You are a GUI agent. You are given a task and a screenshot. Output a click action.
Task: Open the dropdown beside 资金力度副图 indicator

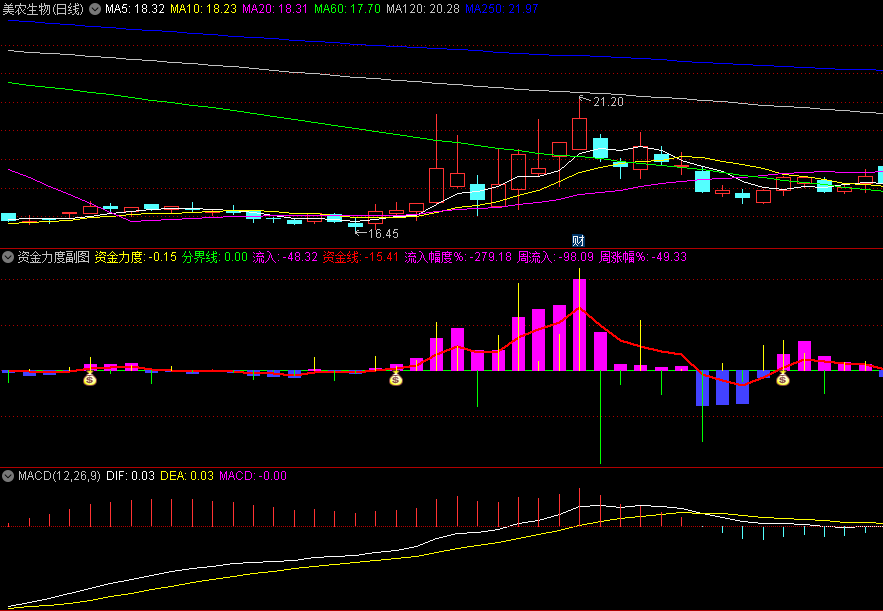coord(8,258)
